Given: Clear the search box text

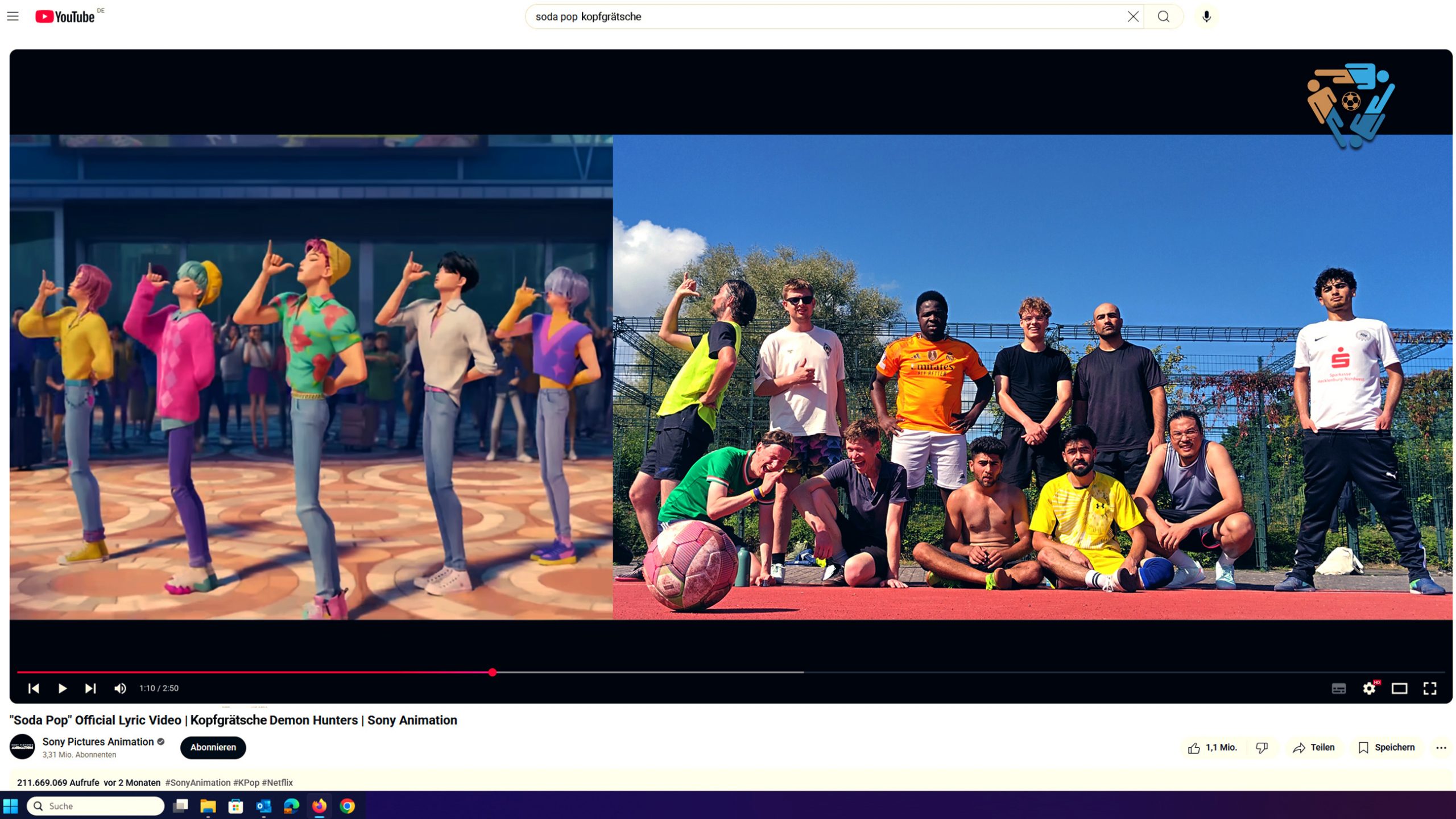Looking at the screenshot, I should coord(1133,16).
